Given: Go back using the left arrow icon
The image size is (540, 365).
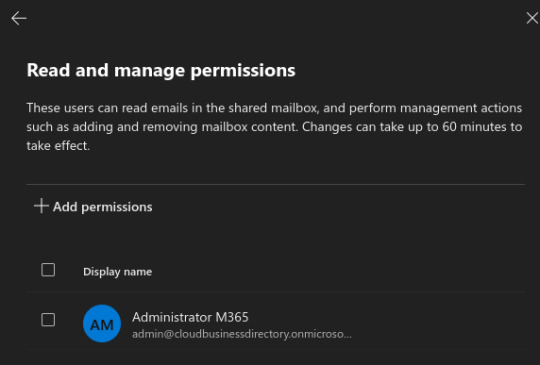Looking at the screenshot, I should (19, 18).
